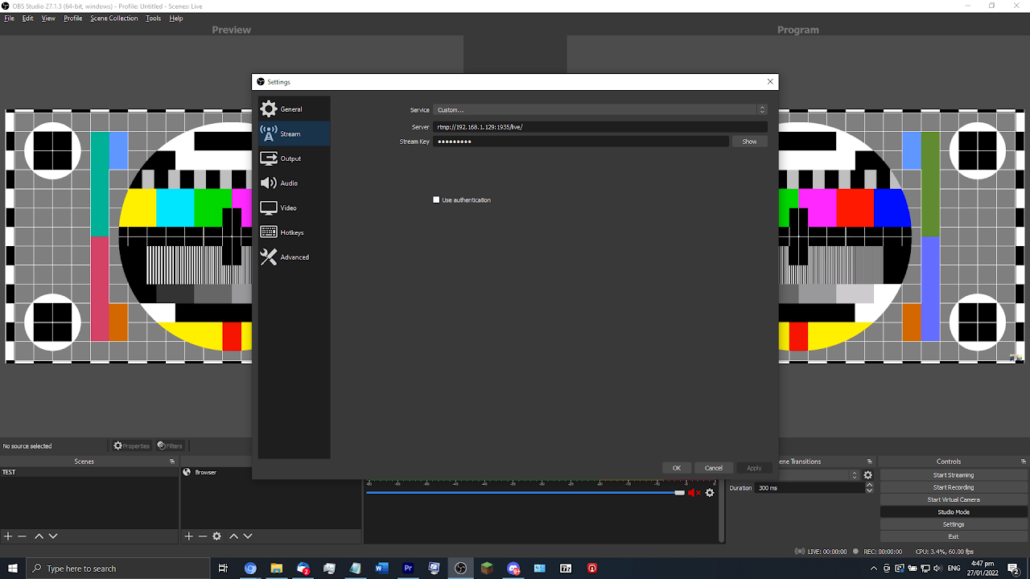Screen dimensions: 1030x579
Task: Enable the Use authentication checkbox
Action: (x=436, y=200)
